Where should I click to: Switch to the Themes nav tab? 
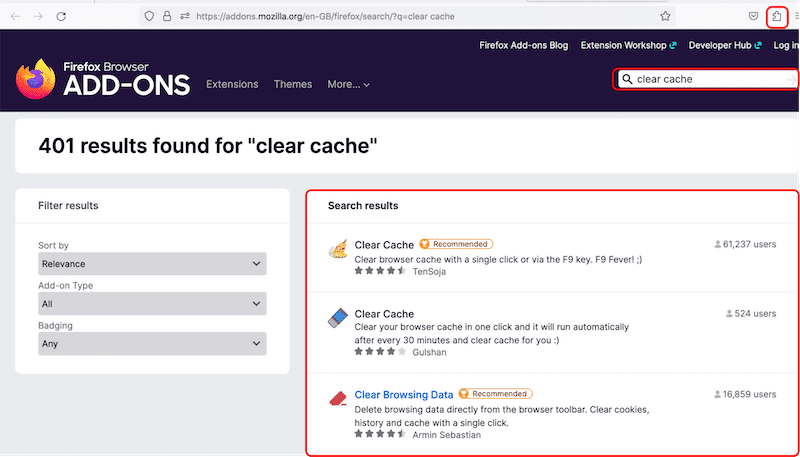(293, 84)
